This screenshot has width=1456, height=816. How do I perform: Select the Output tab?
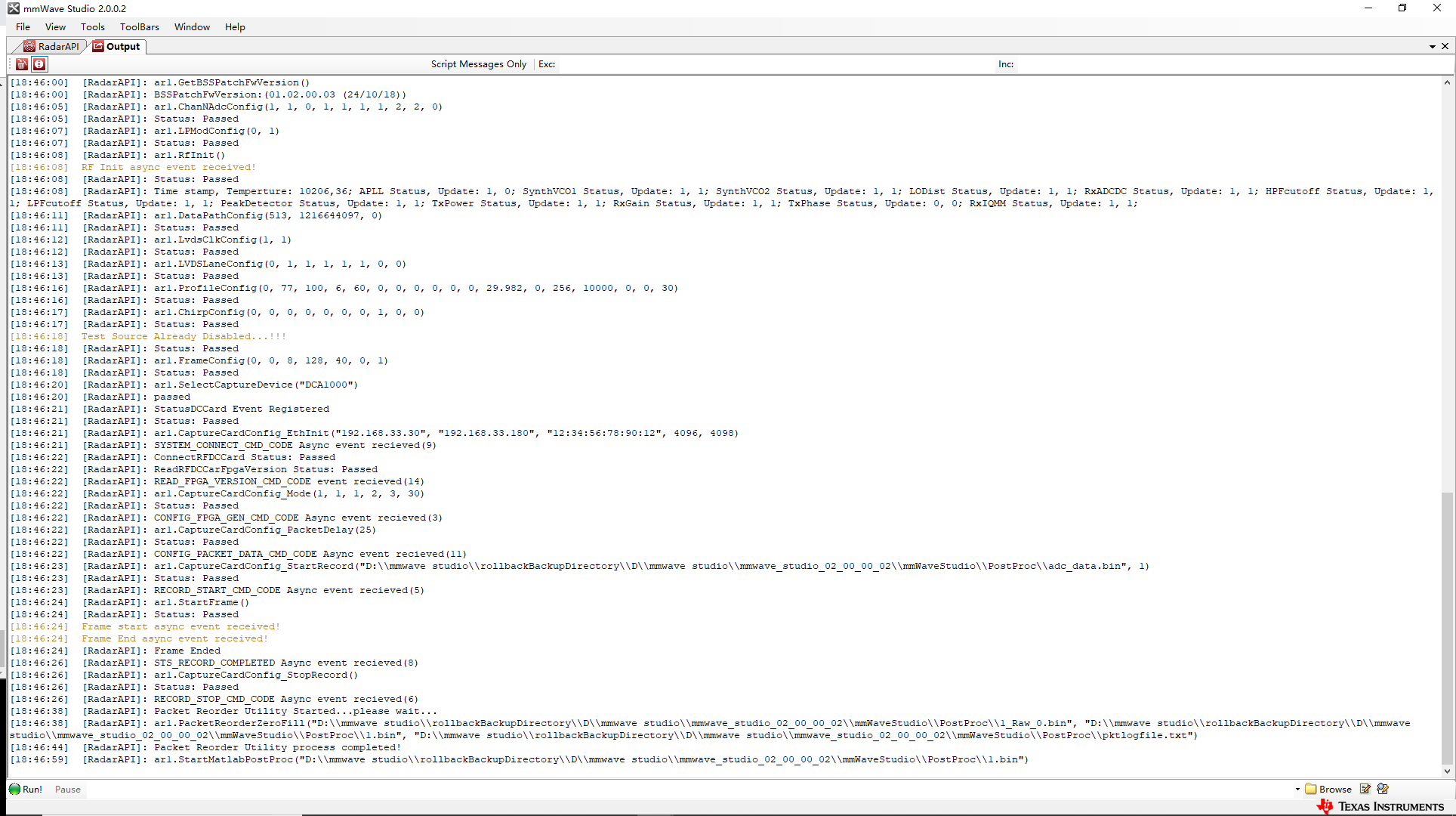coord(116,46)
